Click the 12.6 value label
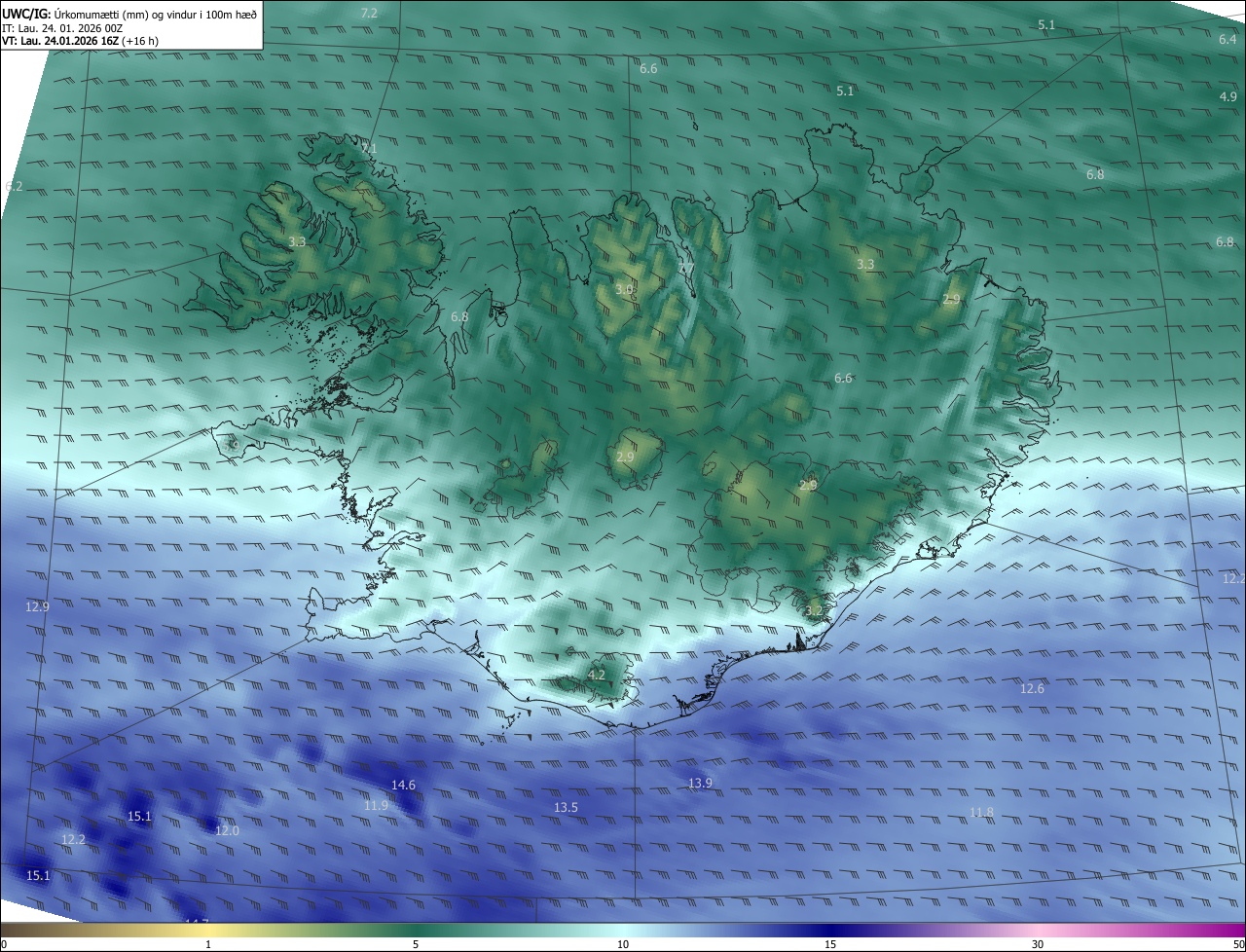 click(x=1032, y=688)
